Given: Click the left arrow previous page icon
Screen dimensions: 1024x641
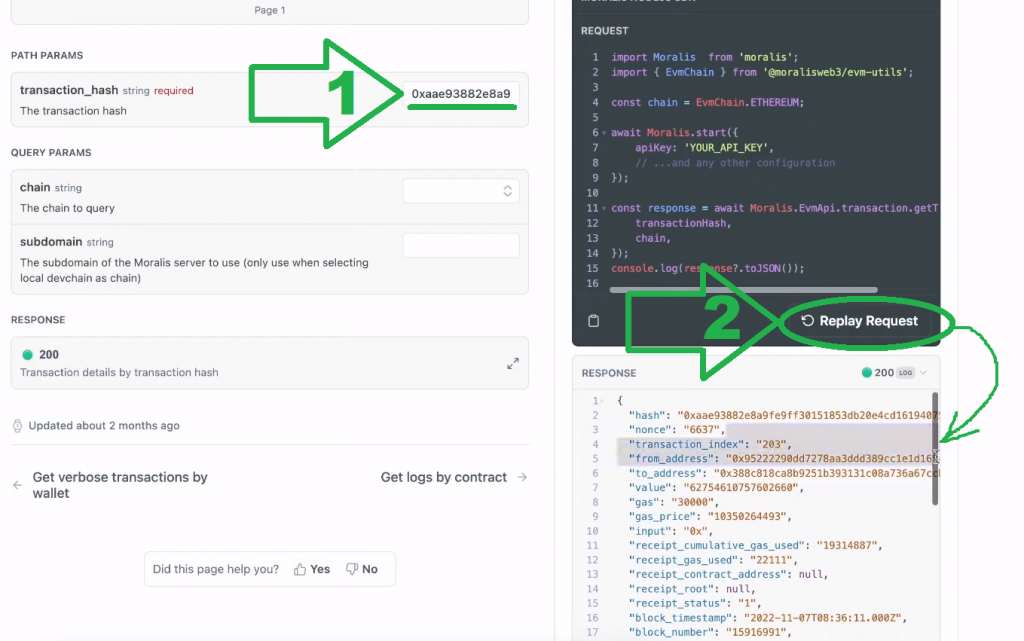Looking at the screenshot, I should pos(17,485).
